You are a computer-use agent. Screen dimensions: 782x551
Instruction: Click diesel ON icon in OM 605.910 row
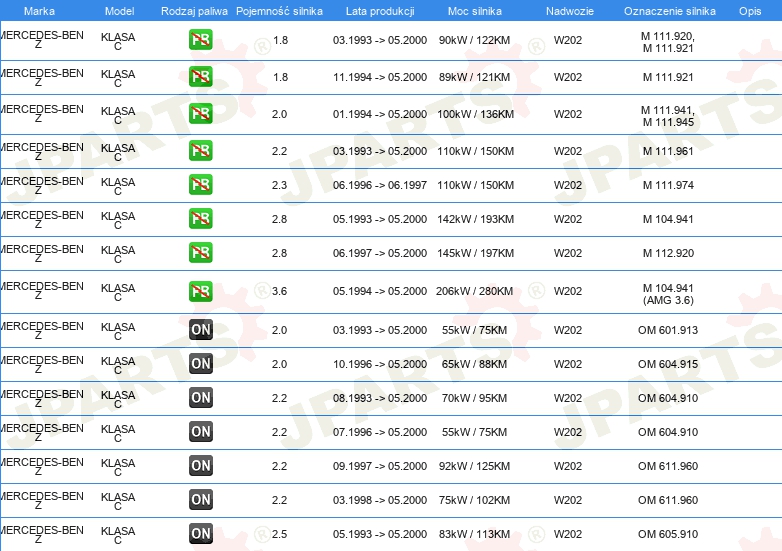[x=200, y=533]
